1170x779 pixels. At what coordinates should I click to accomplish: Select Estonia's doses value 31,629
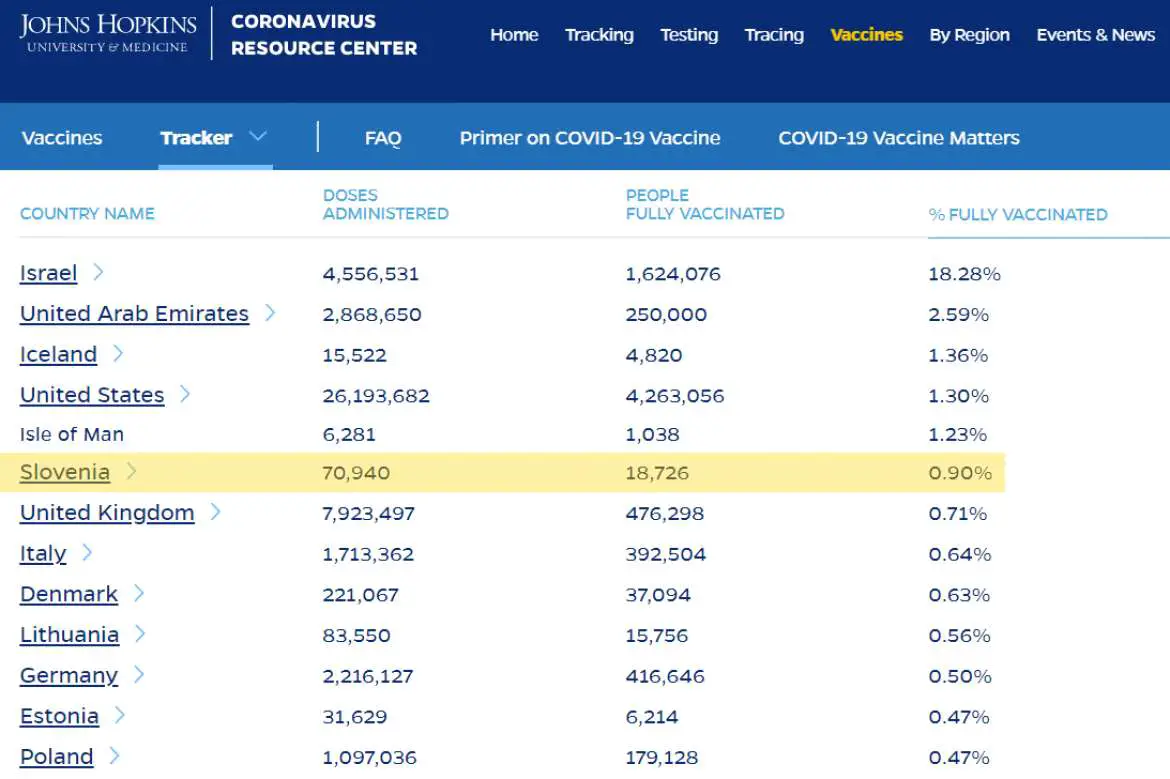[x=355, y=717]
